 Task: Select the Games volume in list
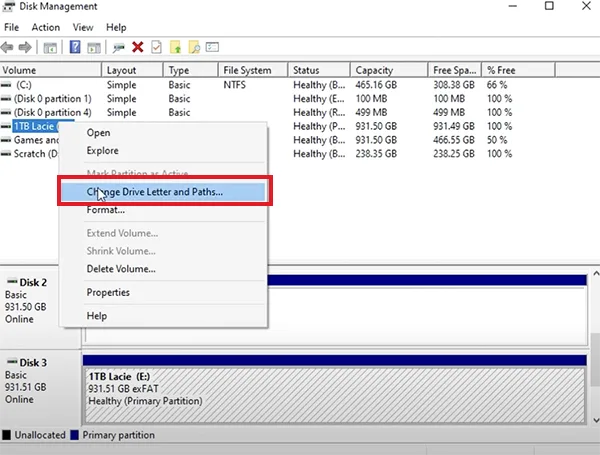click(36, 140)
